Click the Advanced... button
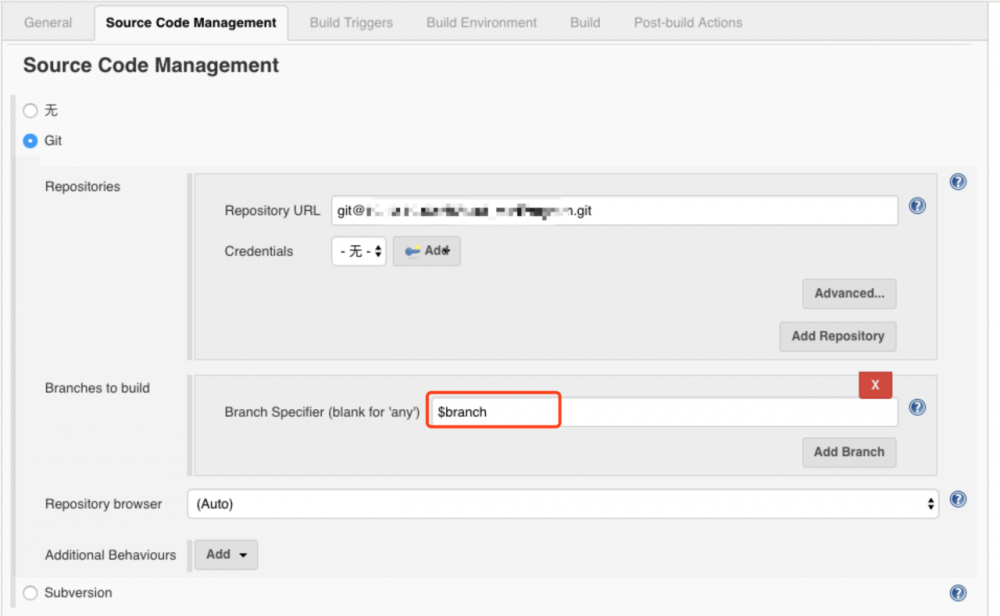Image resolution: width=1000 pixels, height=616 pixels. (x=849, y=293)
